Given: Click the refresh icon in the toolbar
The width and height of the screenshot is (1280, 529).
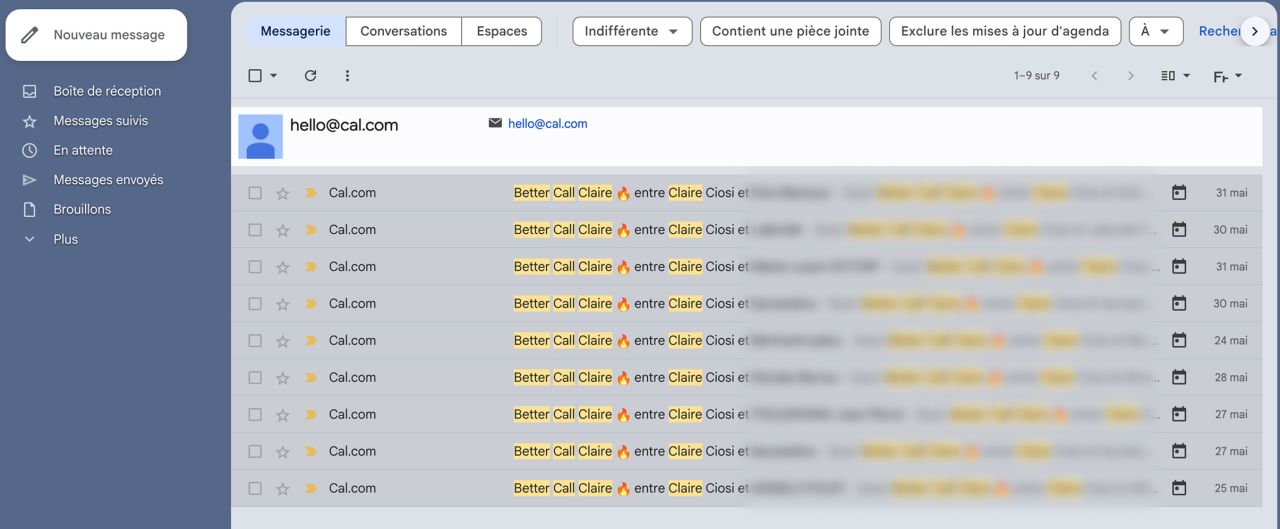Looking at the screenshot, I should [310, 76].
